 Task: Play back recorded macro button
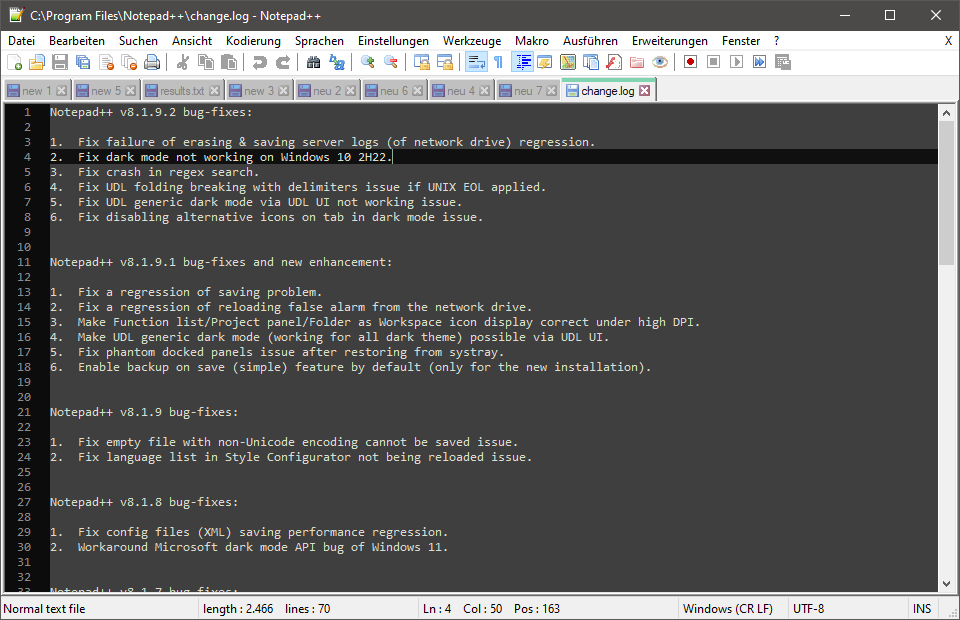click(x=737, y=62)
